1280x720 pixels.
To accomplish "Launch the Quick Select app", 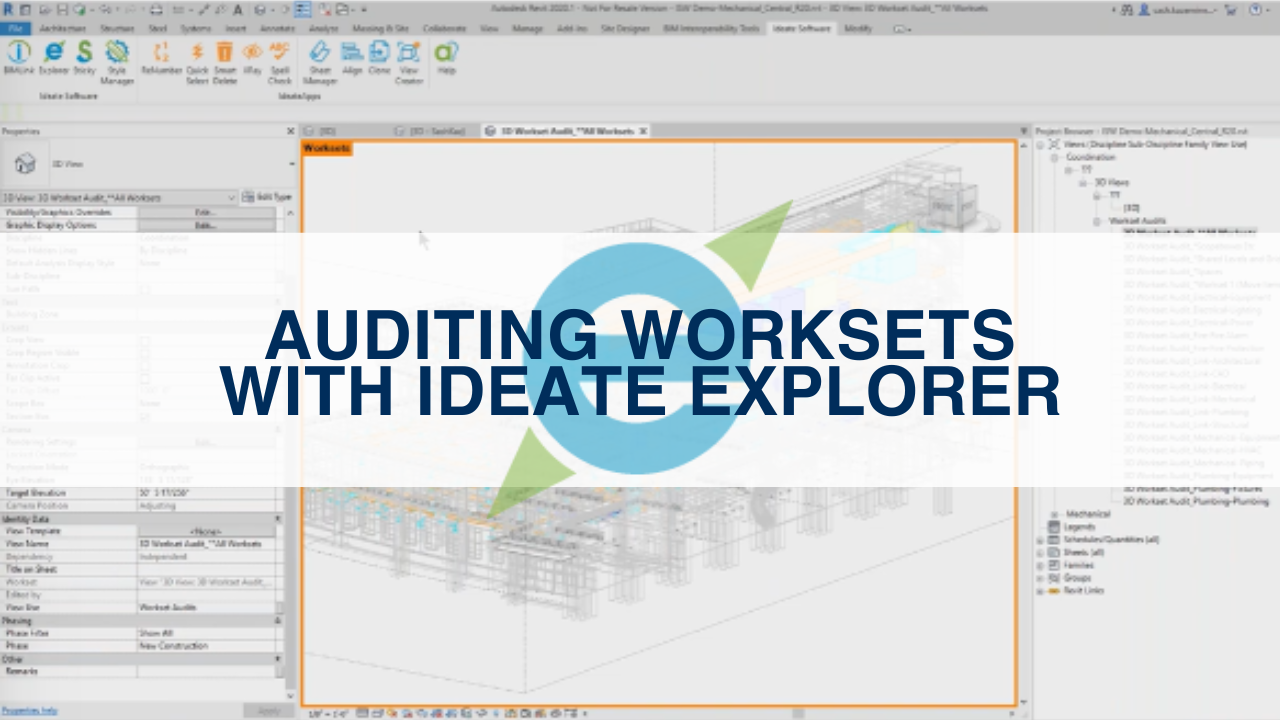I will (197, 63).
